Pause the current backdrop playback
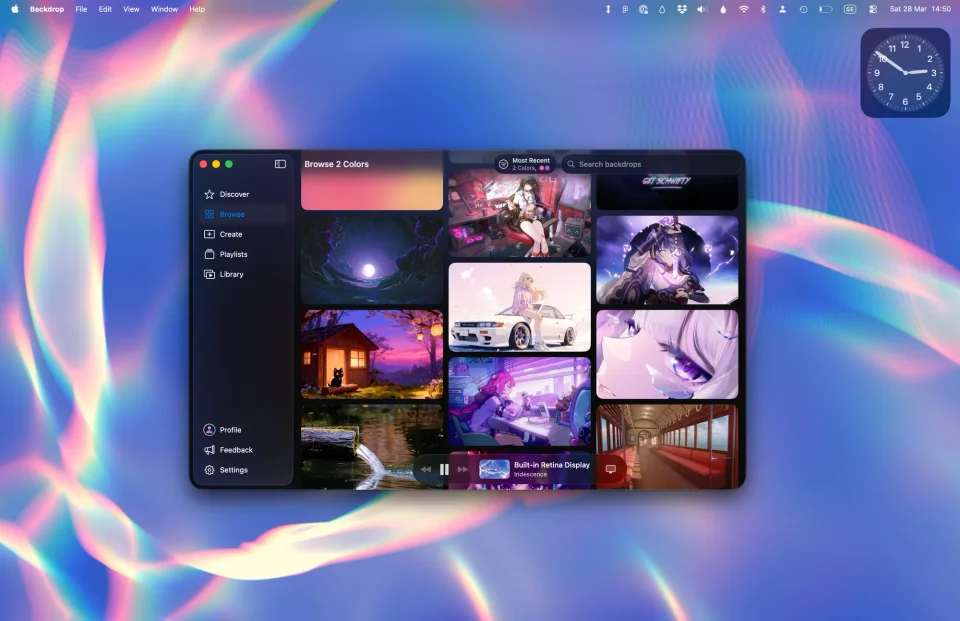 click(x=444, y=470)
